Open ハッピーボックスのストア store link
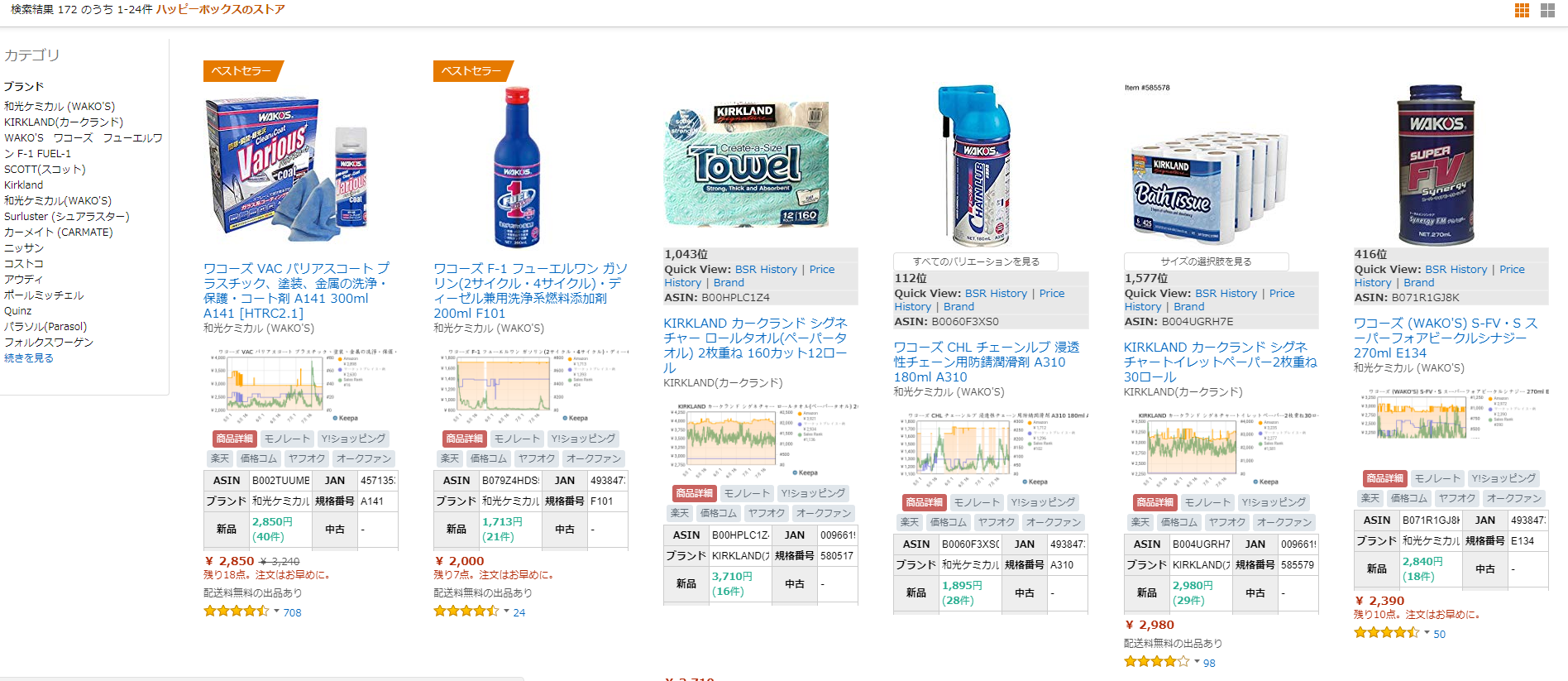 (221, 9)
